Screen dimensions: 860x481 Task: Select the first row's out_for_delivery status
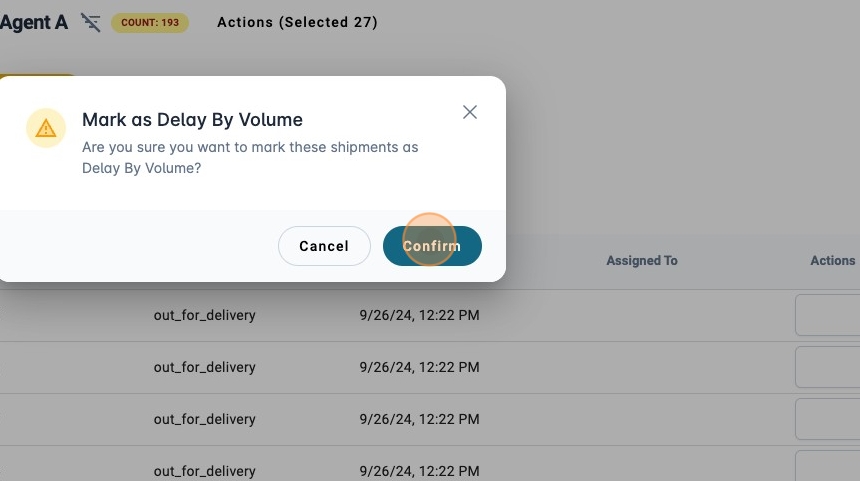pos(204,315)
